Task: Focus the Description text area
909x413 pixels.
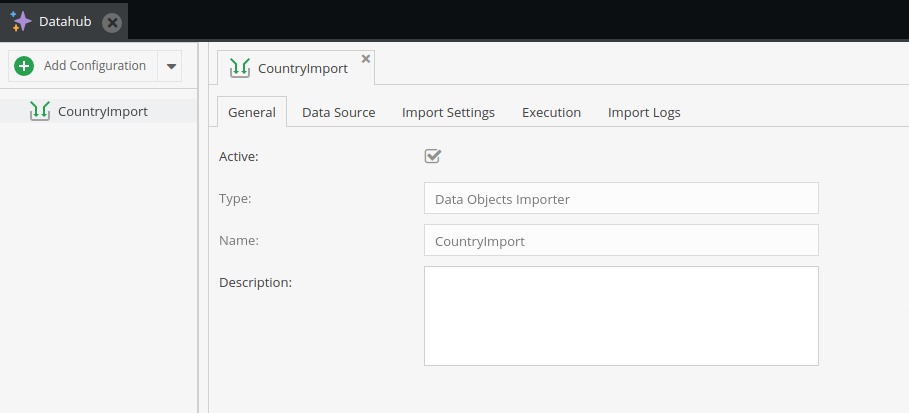Action: point(621,315)
